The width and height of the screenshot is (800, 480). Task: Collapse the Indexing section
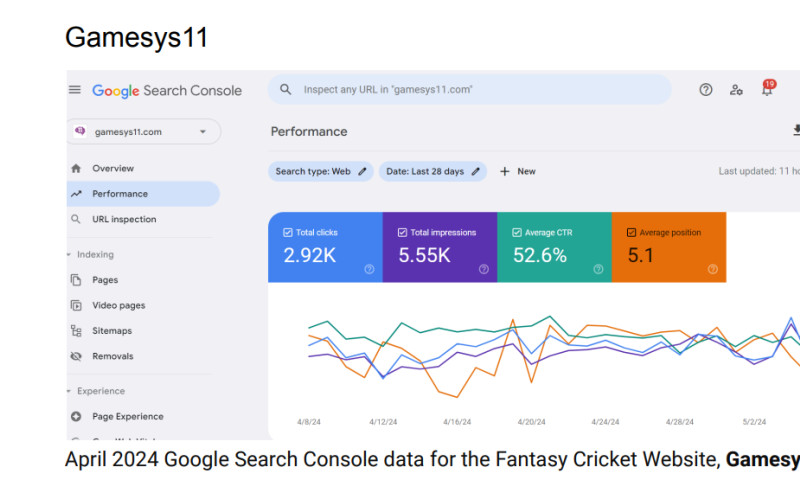(x=69, y=255)
